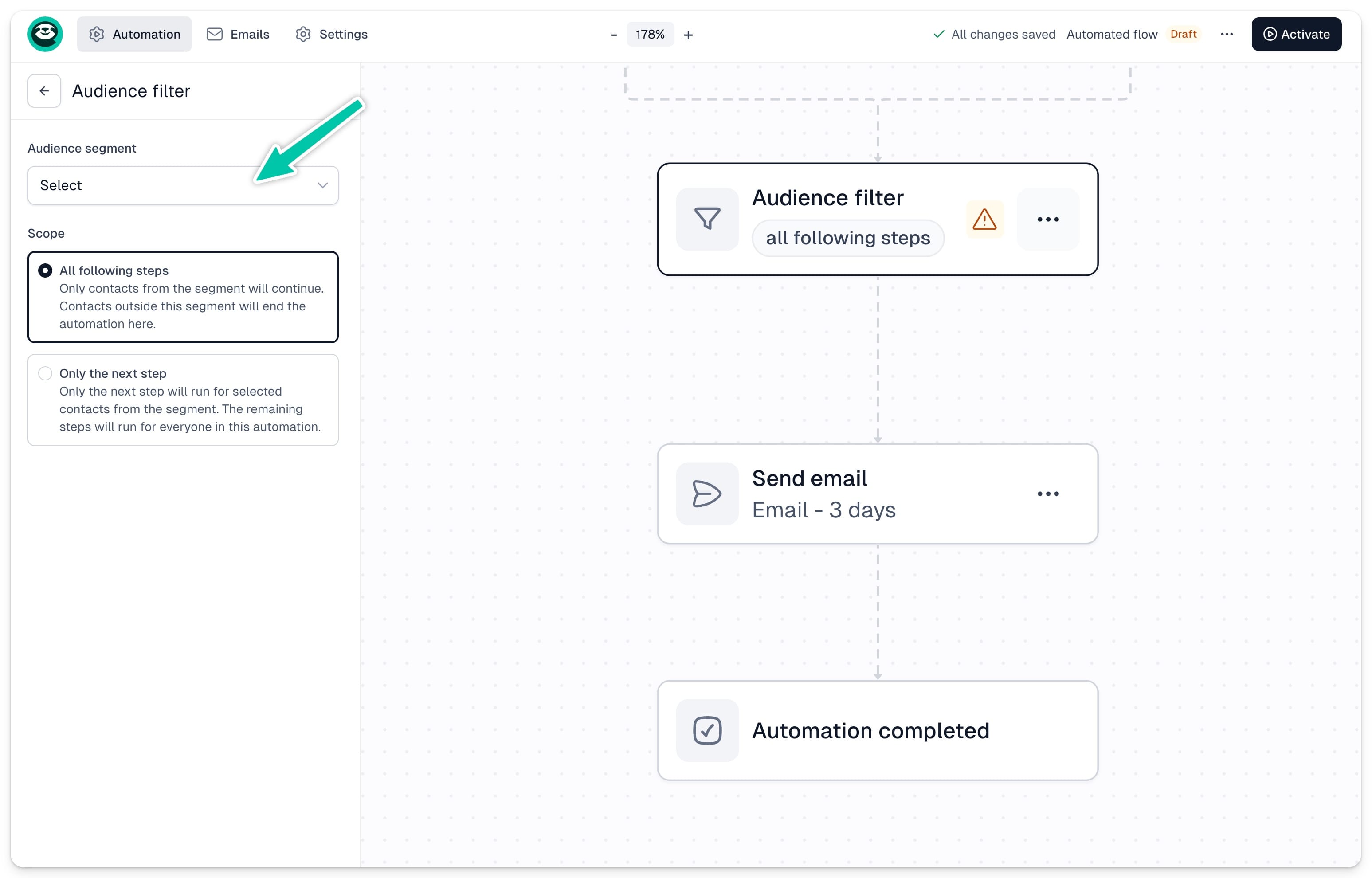
Task: Click the All changes saved status
Action: tap(994, 34)
